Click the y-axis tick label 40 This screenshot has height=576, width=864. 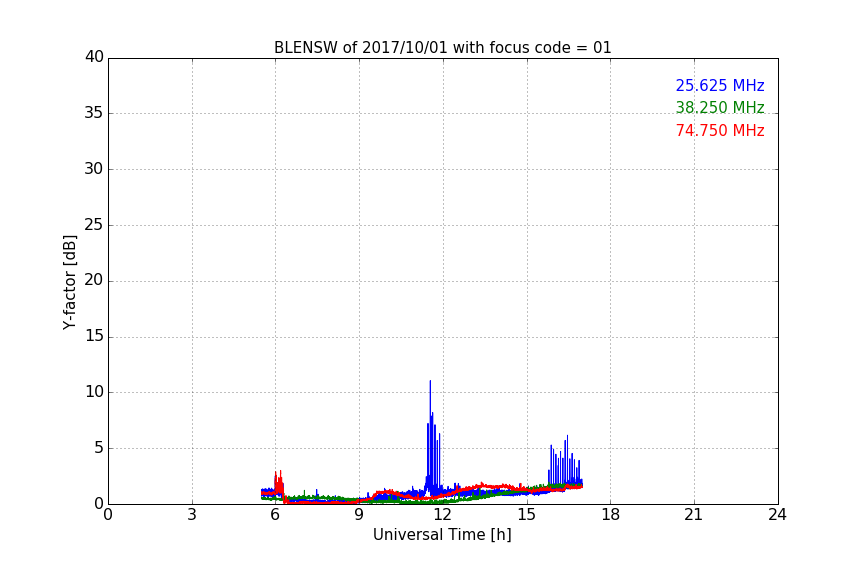tap(94, 57)
